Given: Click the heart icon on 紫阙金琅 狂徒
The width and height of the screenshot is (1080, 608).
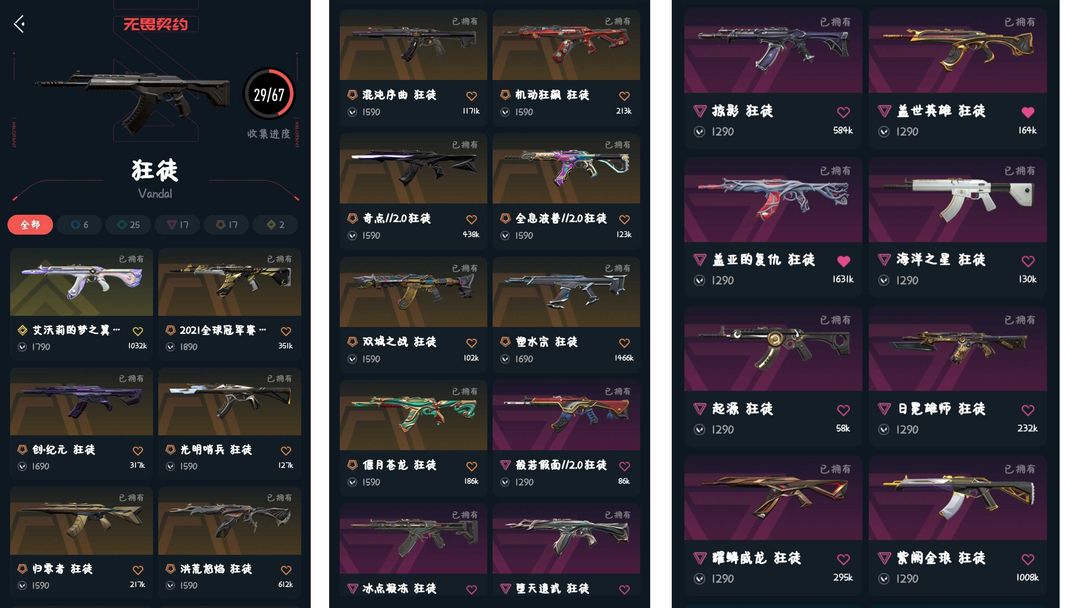Looking at the screenshot, I should coord(1028,559).
